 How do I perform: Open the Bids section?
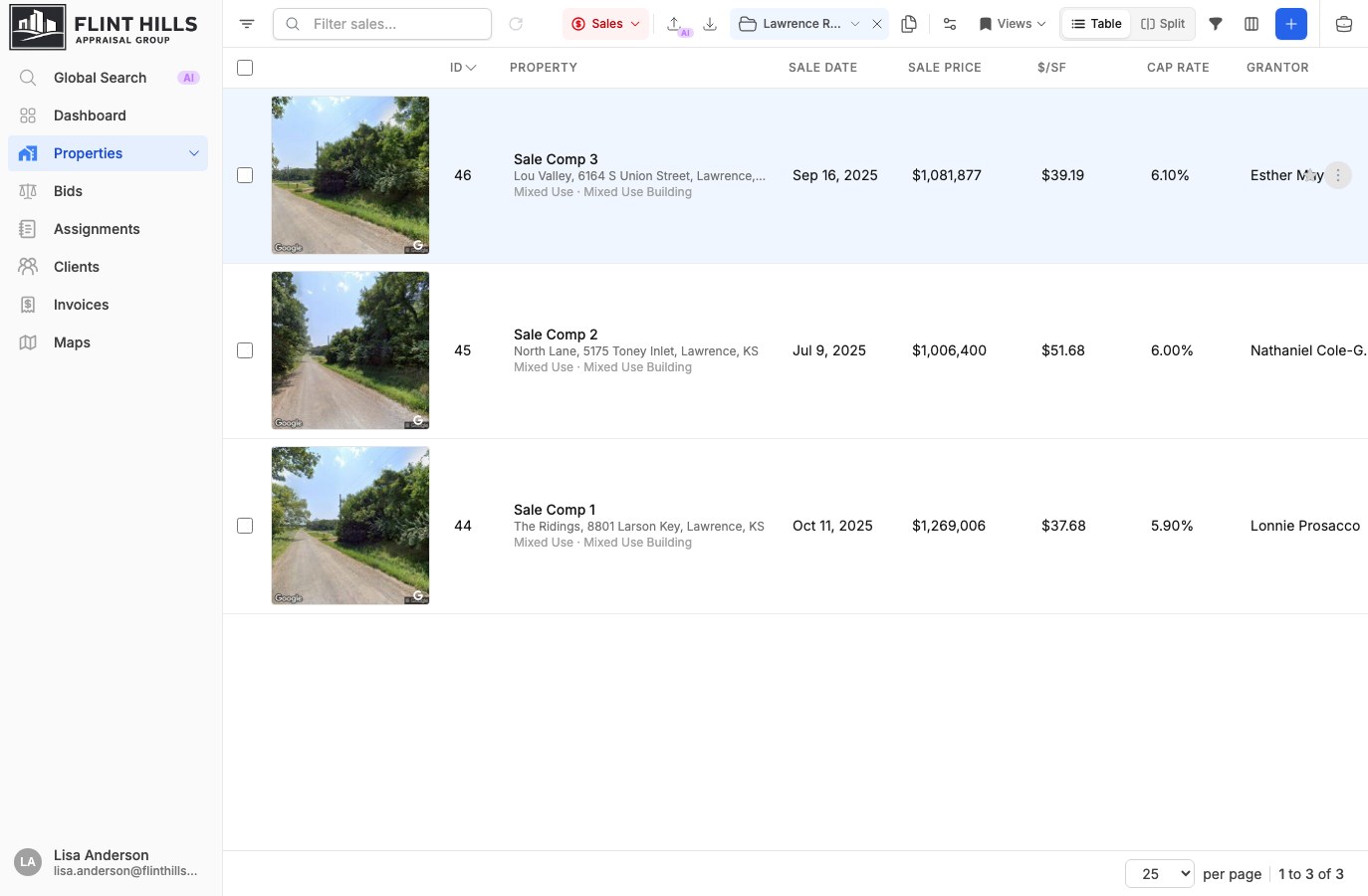108,191
